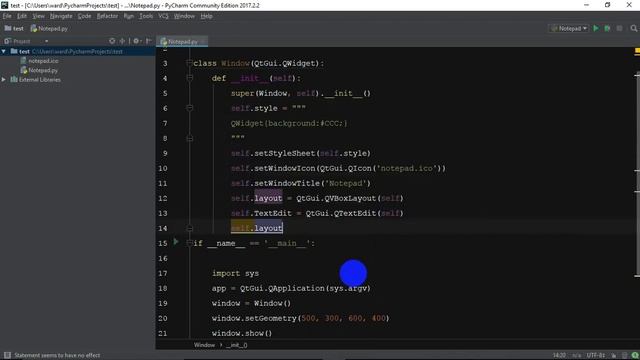Image resolution: width=640 pixels, height=360 pixels.
Task: Open the Project view type dropdown
Action: [47, 41]
